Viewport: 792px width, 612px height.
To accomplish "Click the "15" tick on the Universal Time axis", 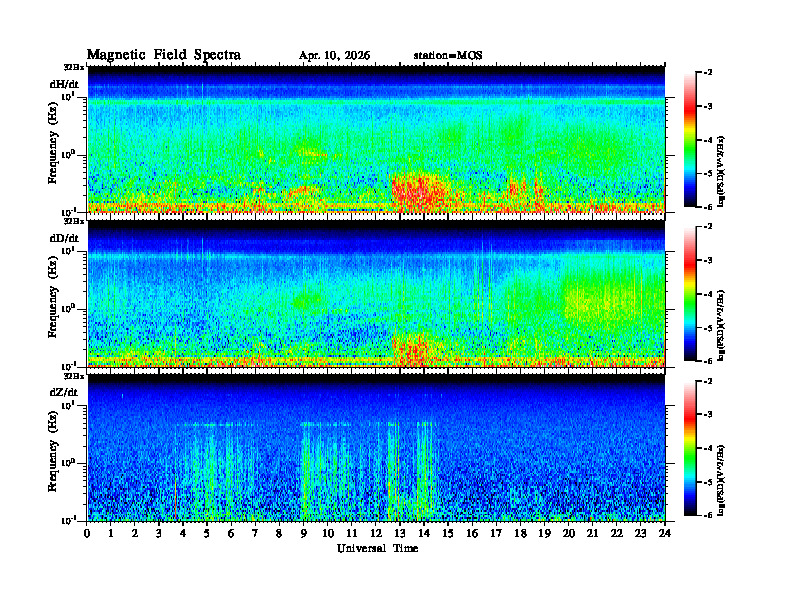I will pos(448,534).
